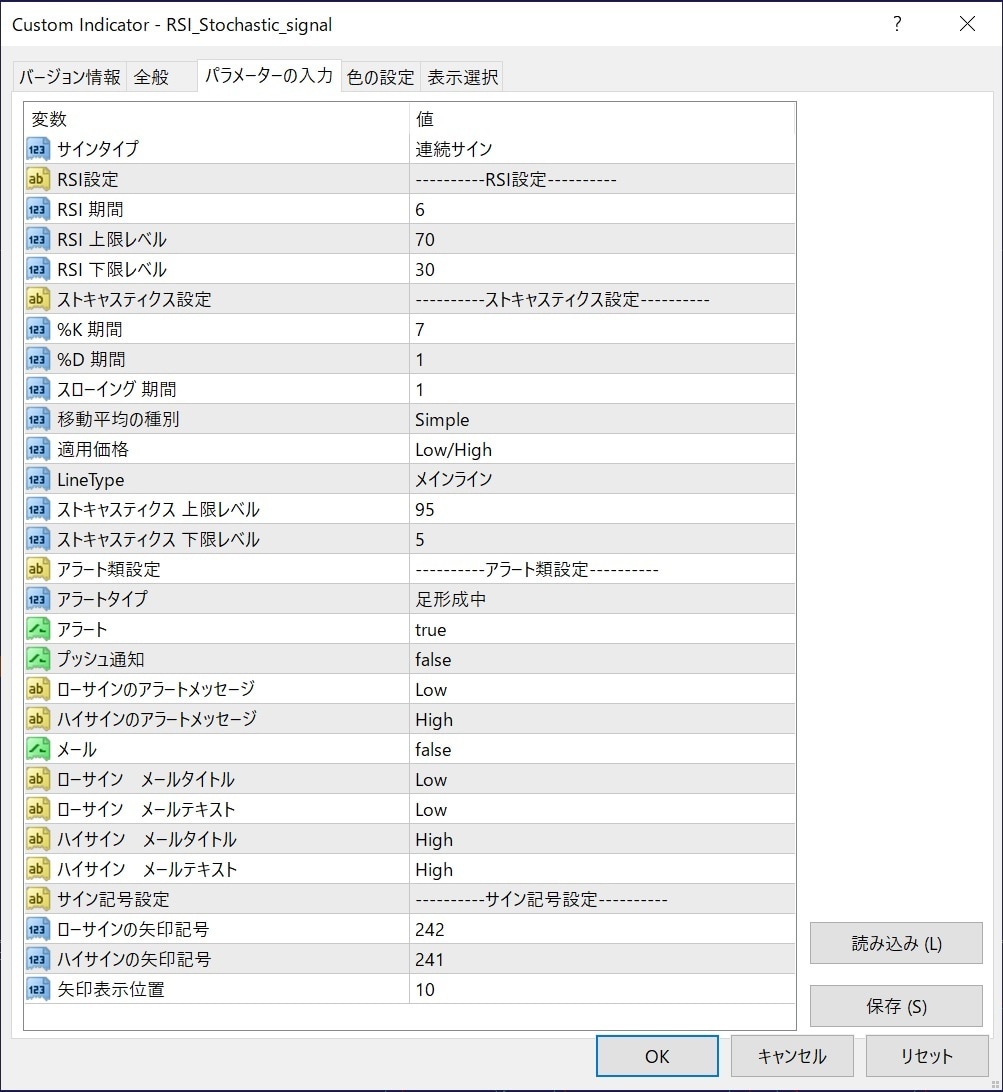Click the ab icon beside ストキャスティクス設定
Screen dimensions: 1003x1092
click(38, 299)
